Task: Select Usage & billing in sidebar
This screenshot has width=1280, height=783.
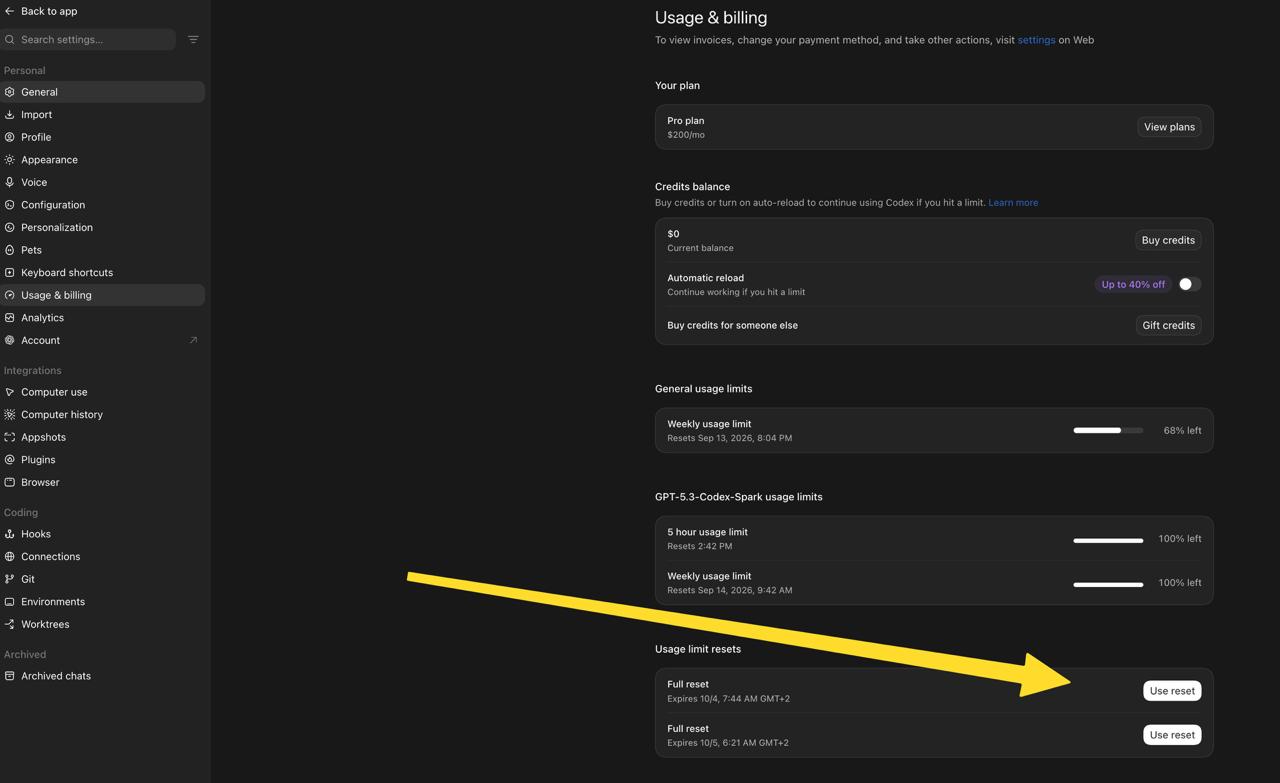Action: [x=102, y=295]
